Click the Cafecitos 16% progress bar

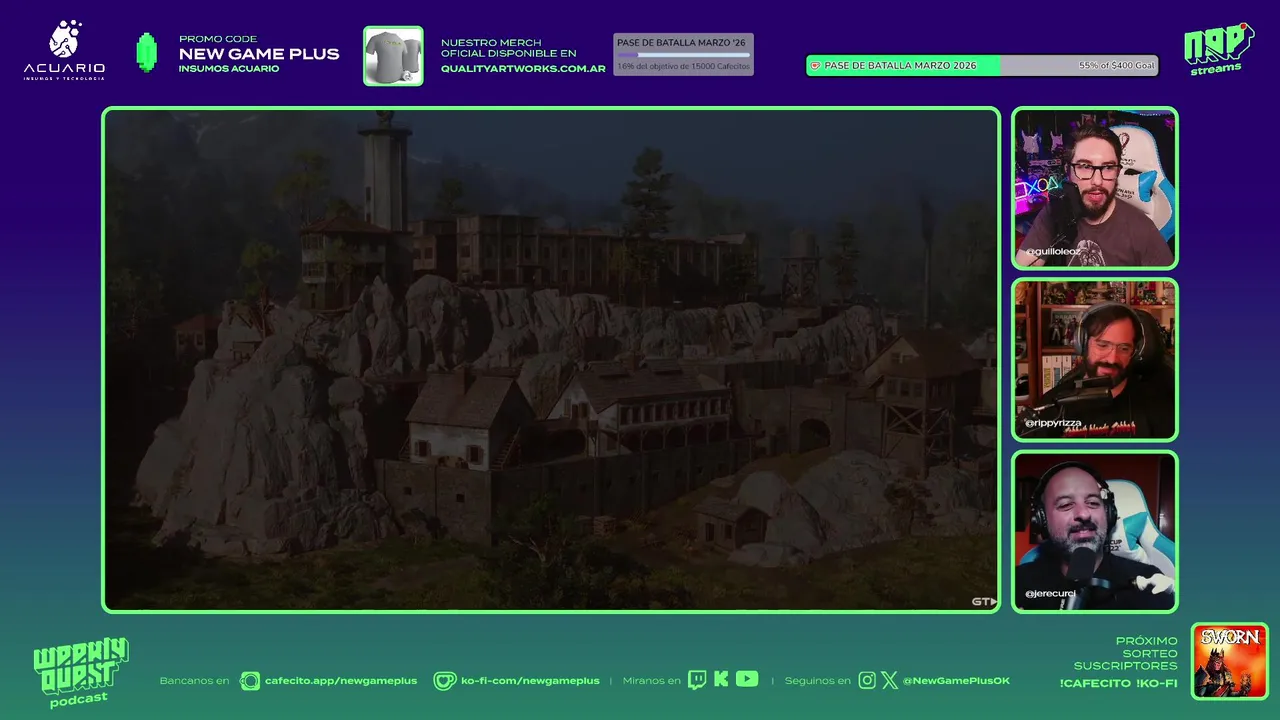683,54
